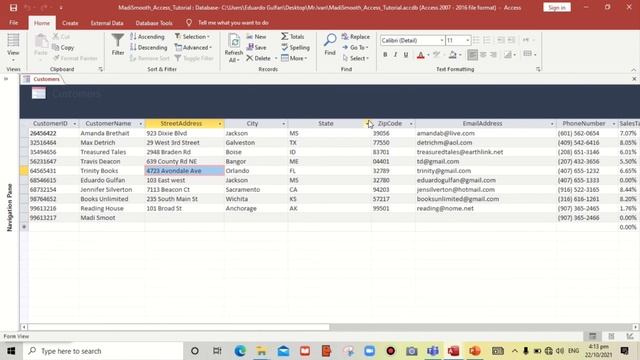Click the horizontal scrollbar thumb
Image resolution: width=640 pixels, height=360 pixels.
178,327
